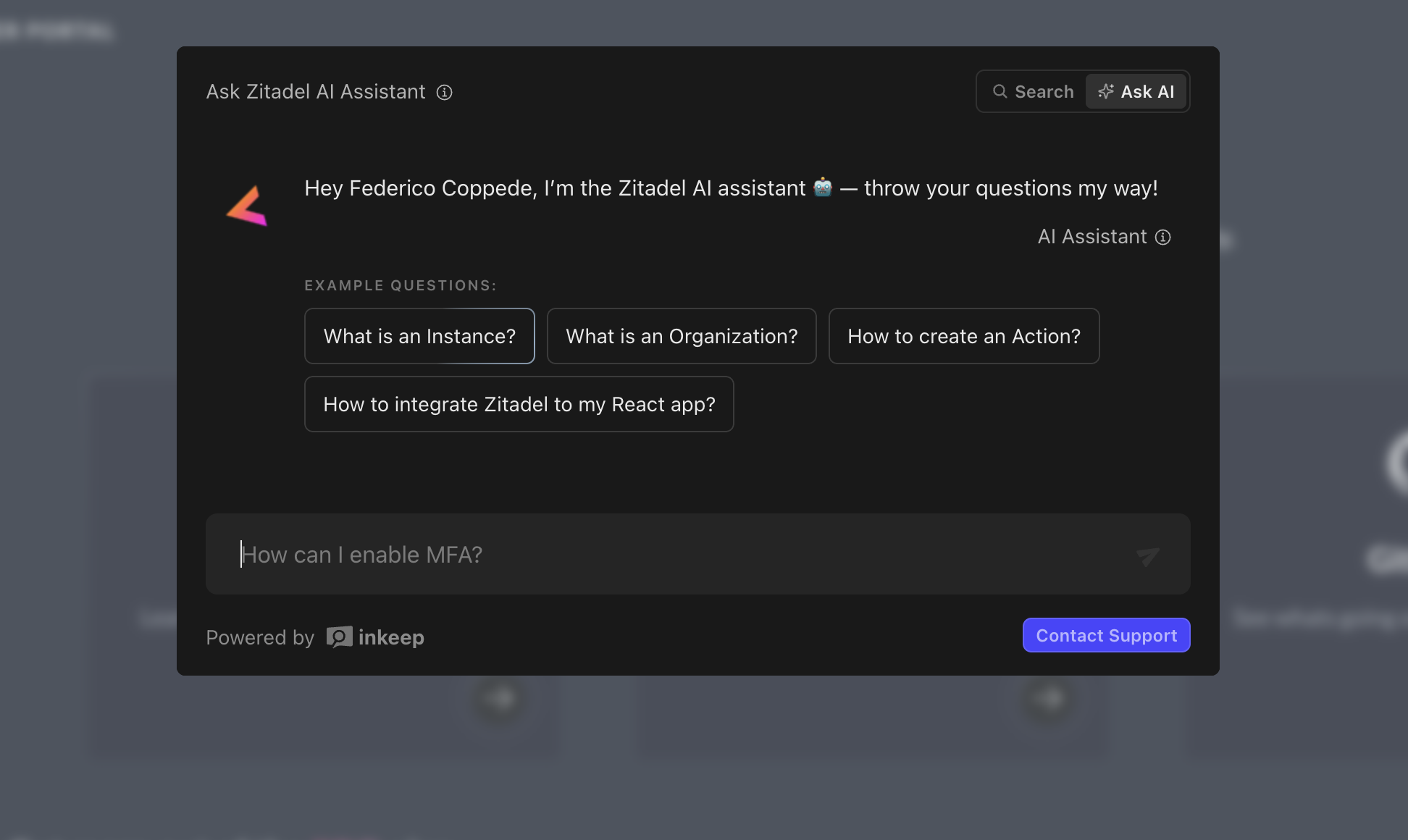Choose the "What is an Instance?" example
The width and height of the screenshot is (1408, 840).
click(419, 336)
